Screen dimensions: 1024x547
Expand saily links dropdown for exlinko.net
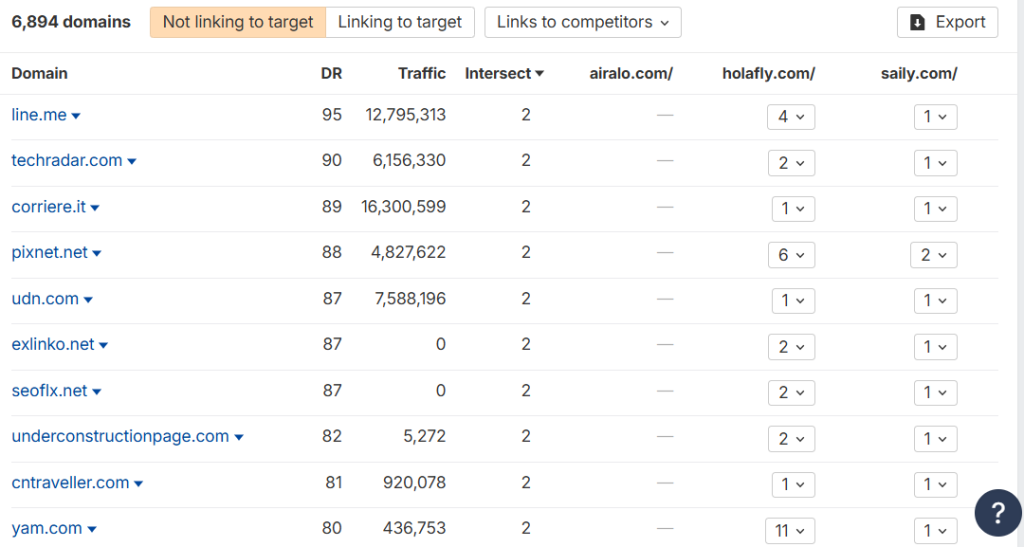(935, 347)
